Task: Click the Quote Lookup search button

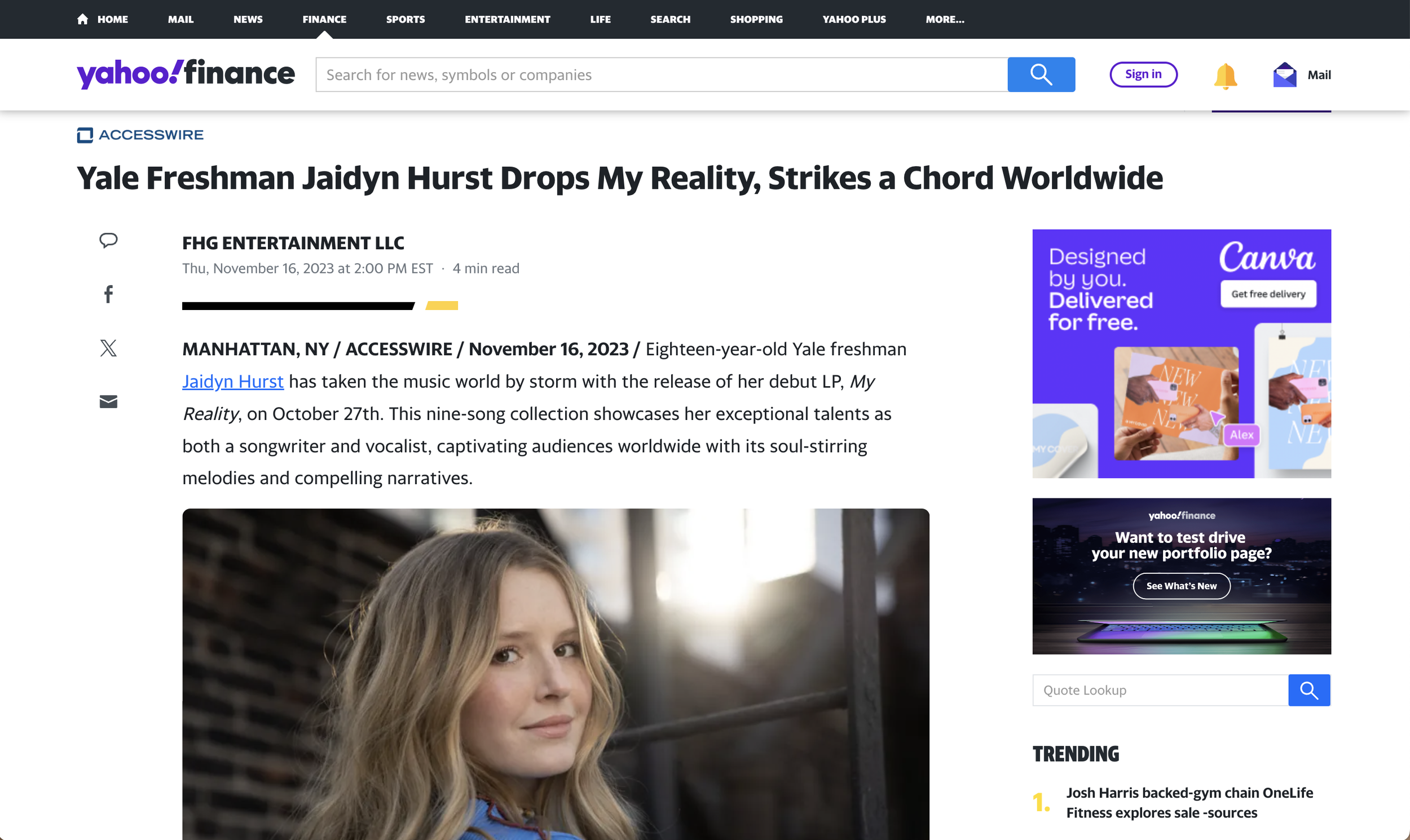Action: click(x=1308, y=690)
